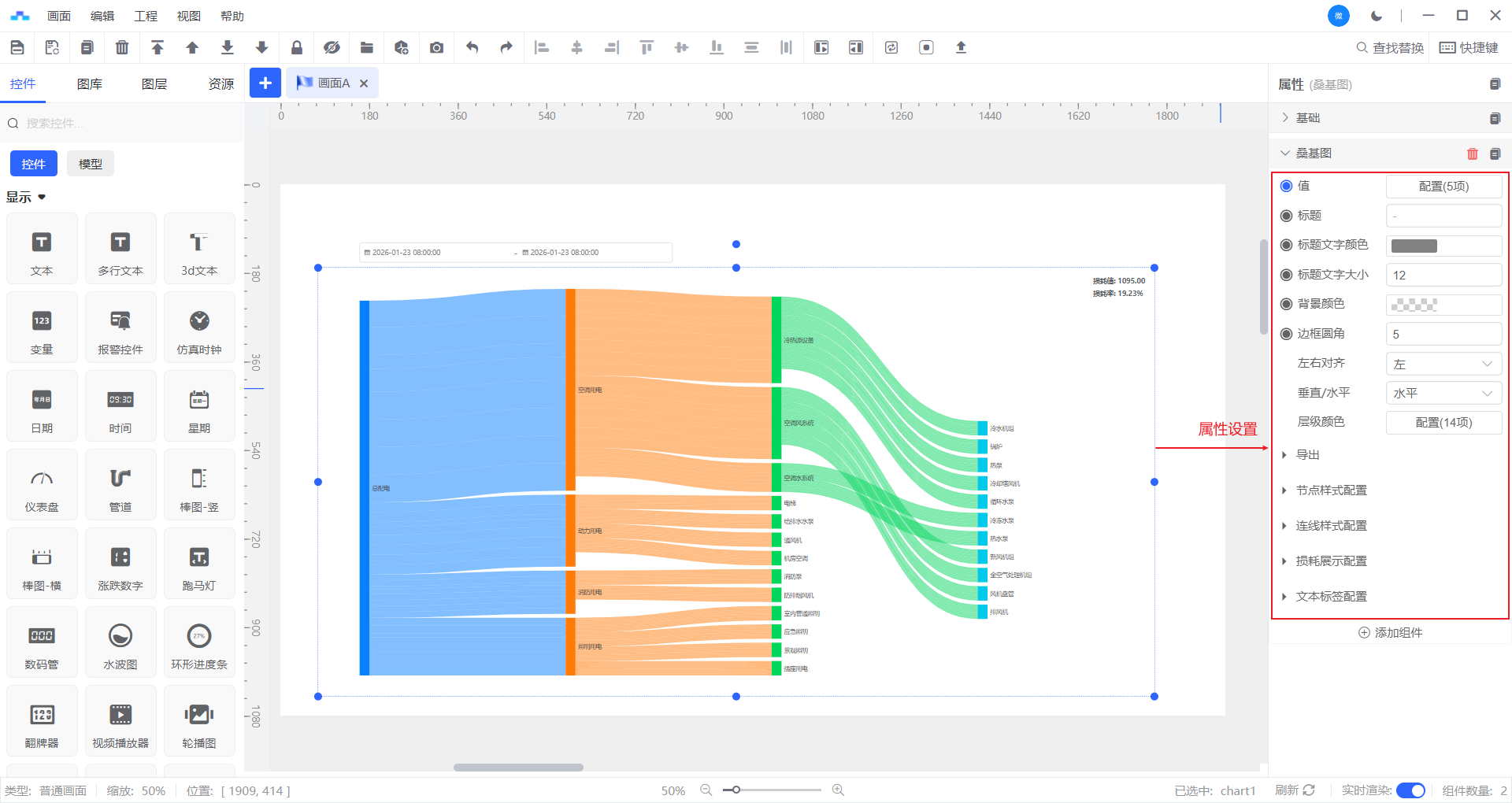Viewport: 1512px width, 803px height.
Task: Switch to dark mode moon icon
Action: point(1377,16)
